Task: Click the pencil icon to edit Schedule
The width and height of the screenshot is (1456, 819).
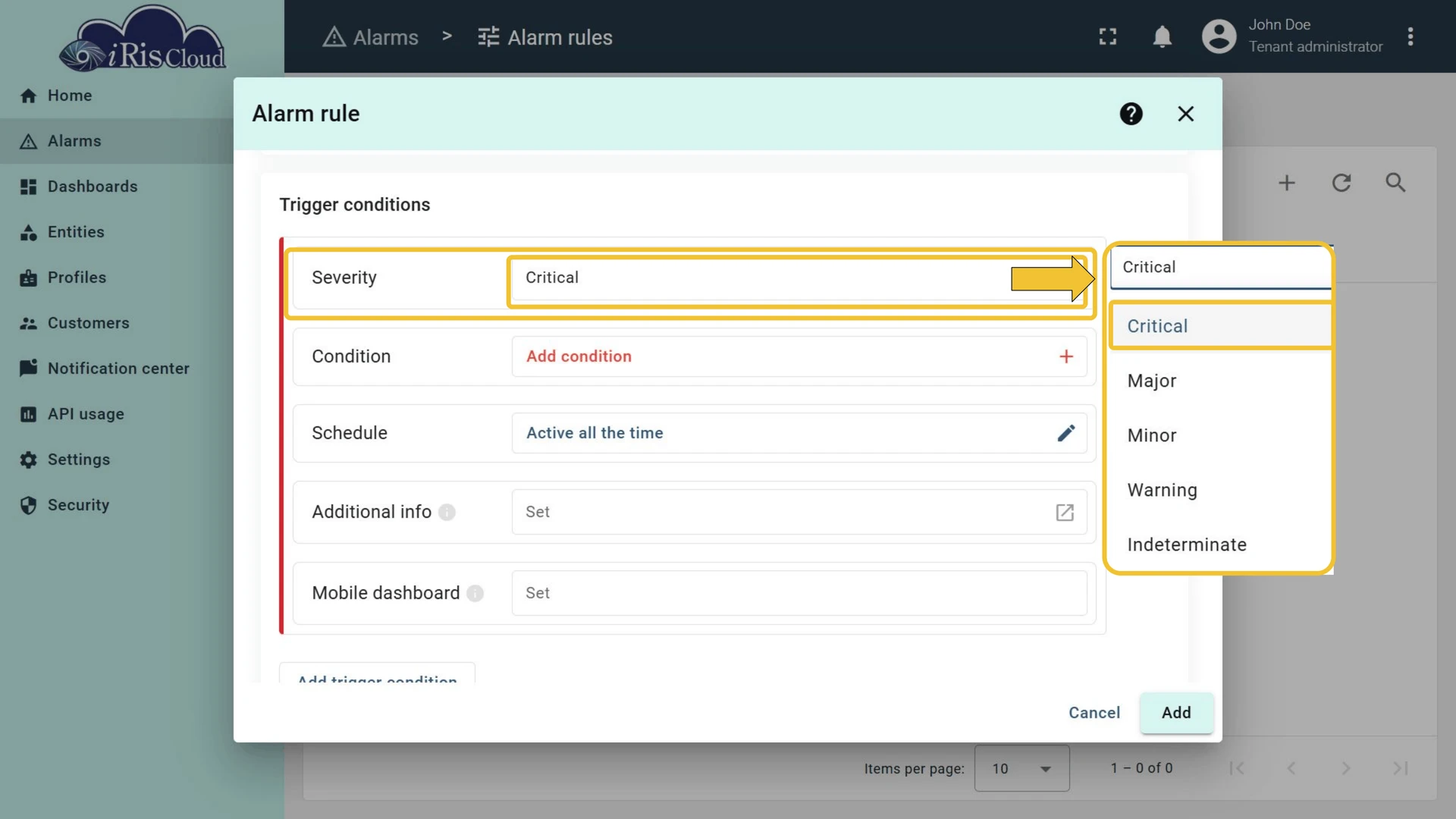Action: point(1065,433)
